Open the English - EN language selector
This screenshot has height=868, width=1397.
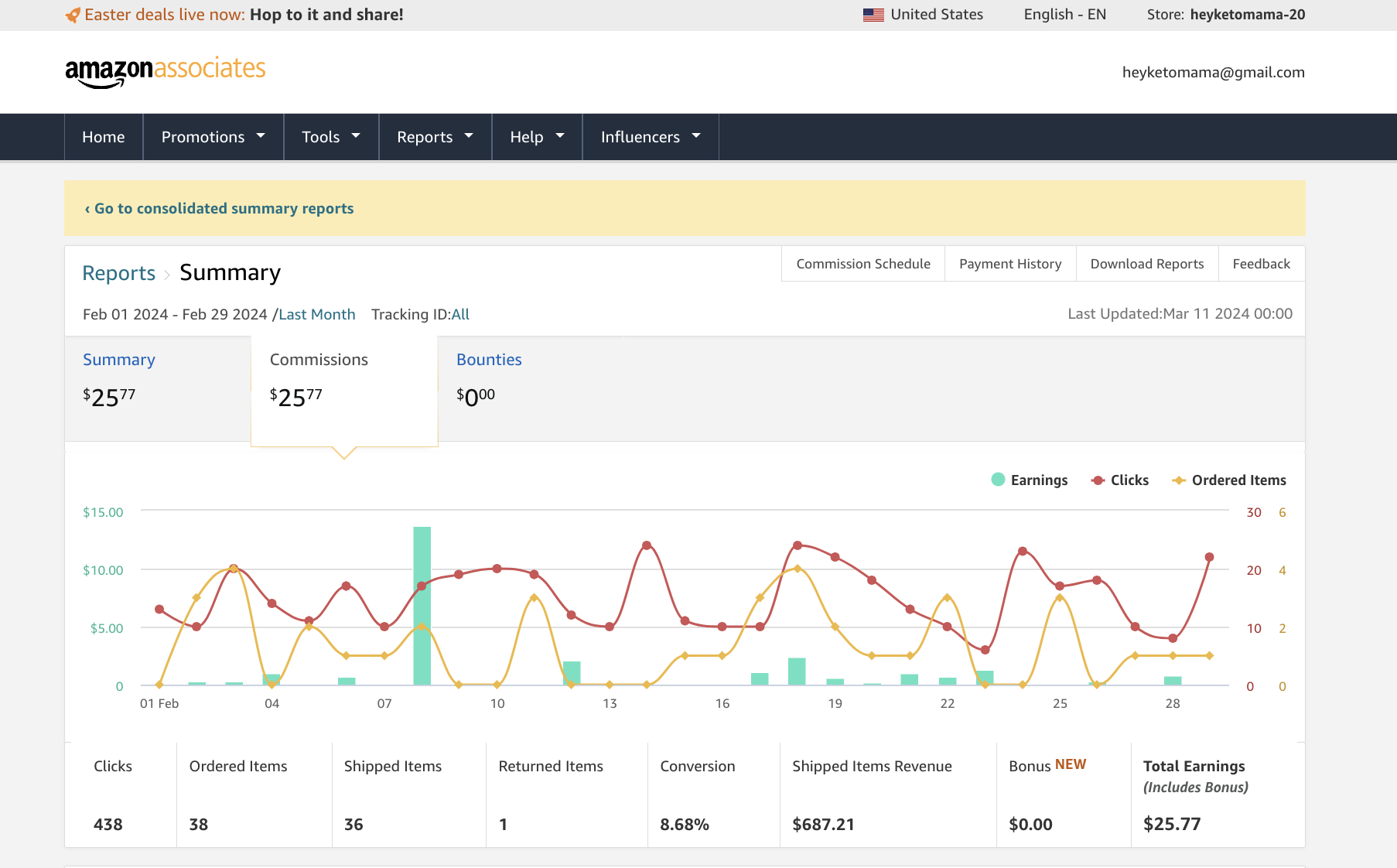pyautogui.click(x=1064, y=15)
